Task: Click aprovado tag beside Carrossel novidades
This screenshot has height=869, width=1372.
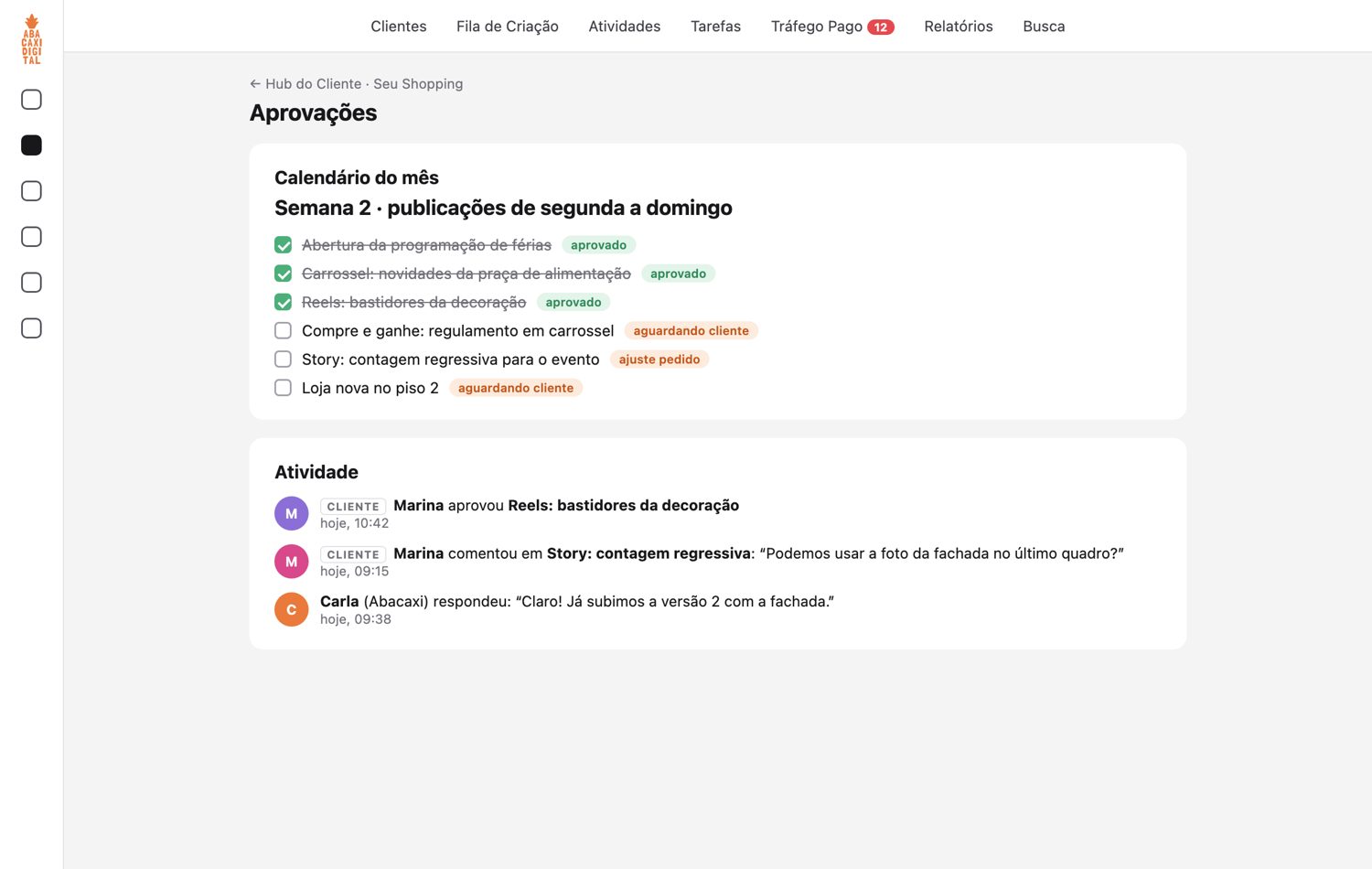Action: coord(679,274)
